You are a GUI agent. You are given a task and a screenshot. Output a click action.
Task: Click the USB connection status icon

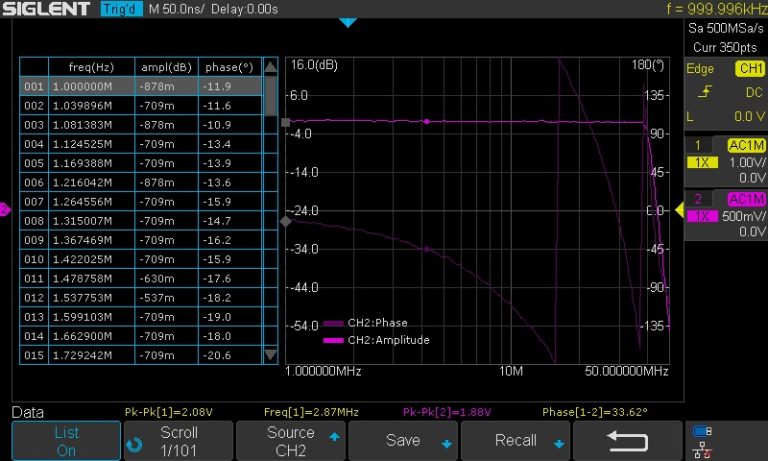coord(701,431)
